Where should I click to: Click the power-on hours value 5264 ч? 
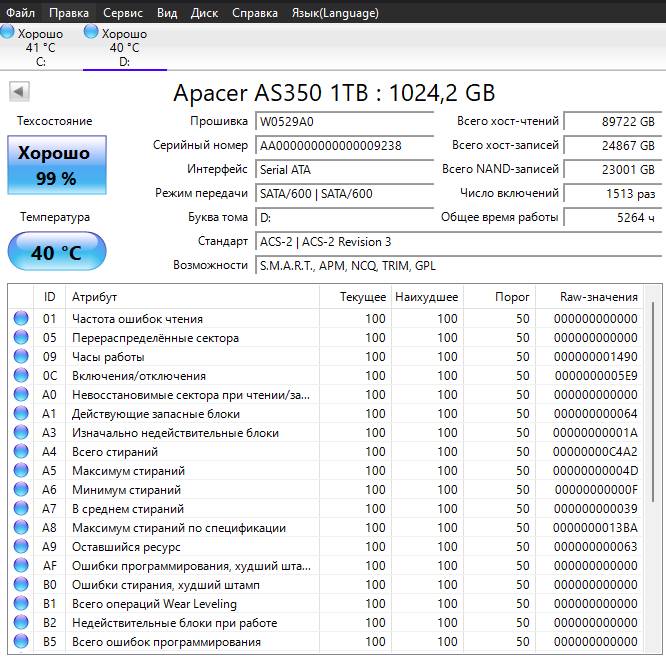coord(612,218)
